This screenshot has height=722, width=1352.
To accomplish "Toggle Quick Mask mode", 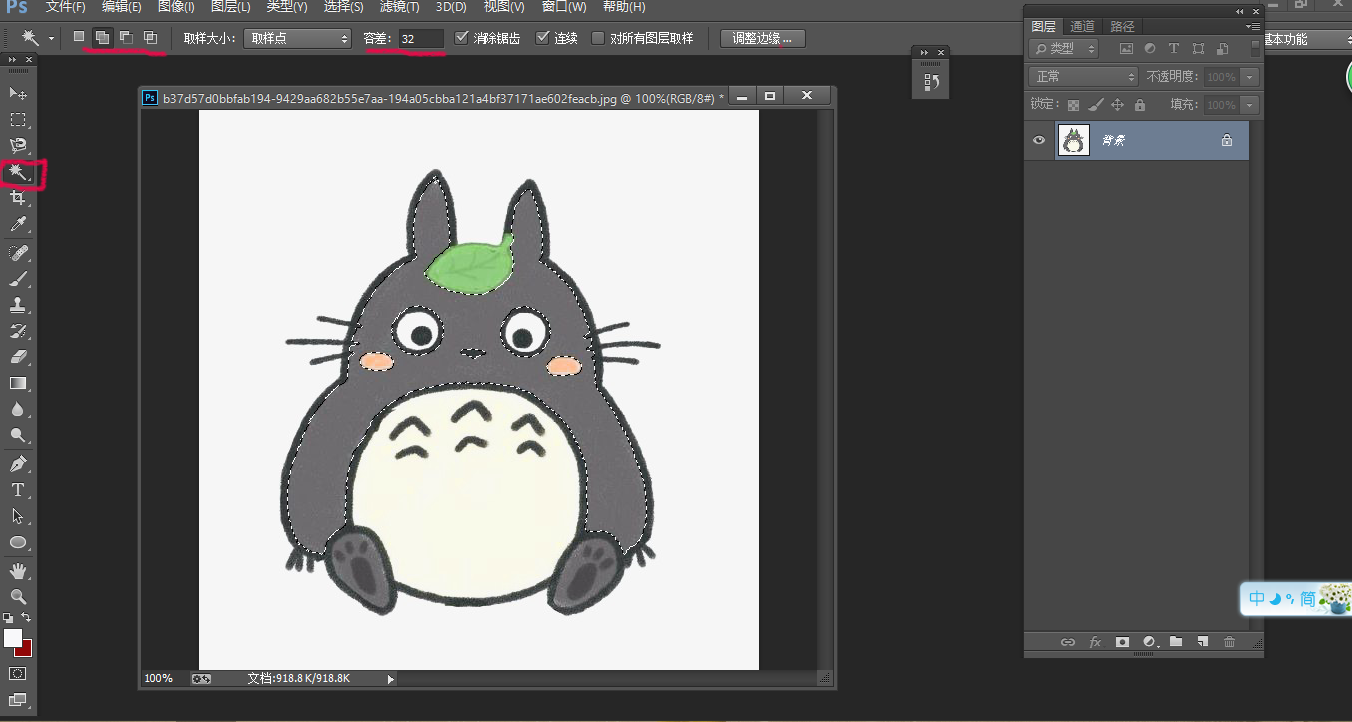I will click(x=18, y=674).
